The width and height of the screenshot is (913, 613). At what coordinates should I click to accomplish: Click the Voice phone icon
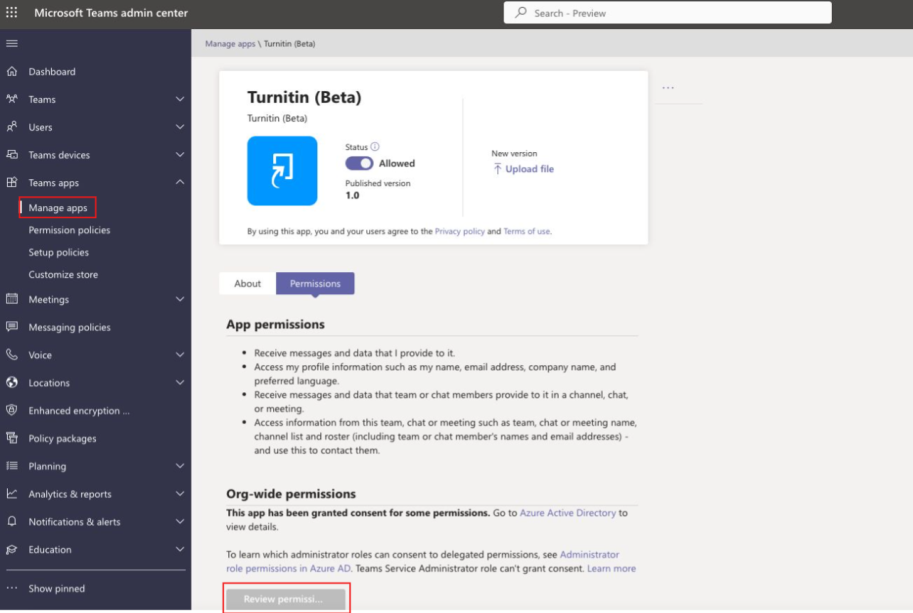click(12, 355)
